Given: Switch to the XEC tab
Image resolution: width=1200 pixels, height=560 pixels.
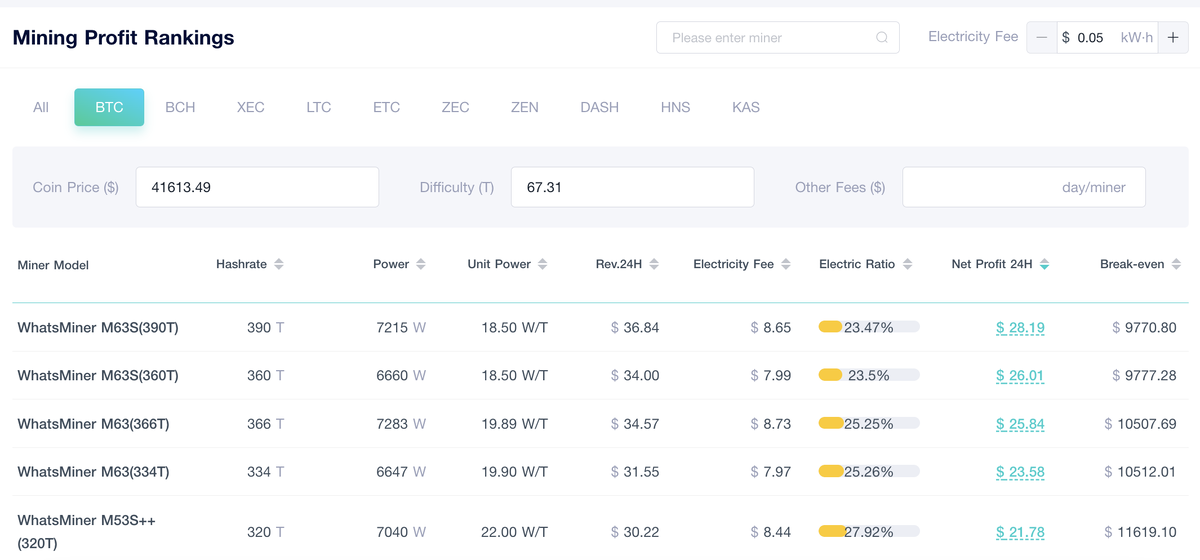Looking at the screenshot, I should (x=251, y=107).
